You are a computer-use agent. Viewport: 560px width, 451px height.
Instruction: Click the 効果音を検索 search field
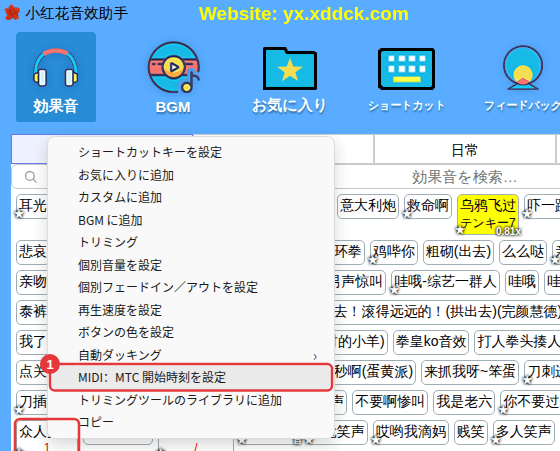pyautogui.click(x=464, y=177)
